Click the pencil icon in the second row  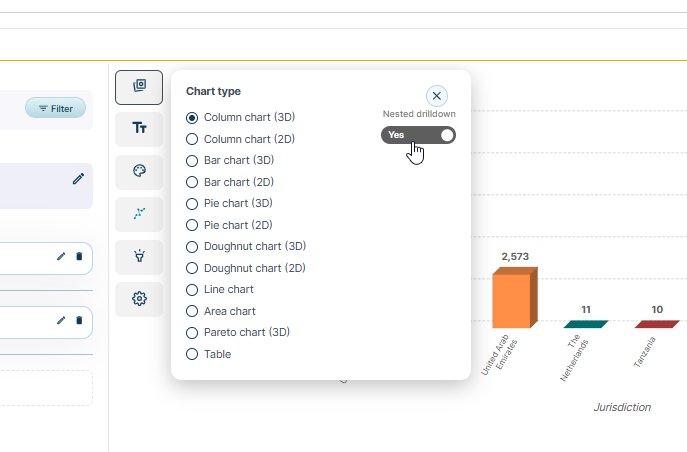pos(61,320)
